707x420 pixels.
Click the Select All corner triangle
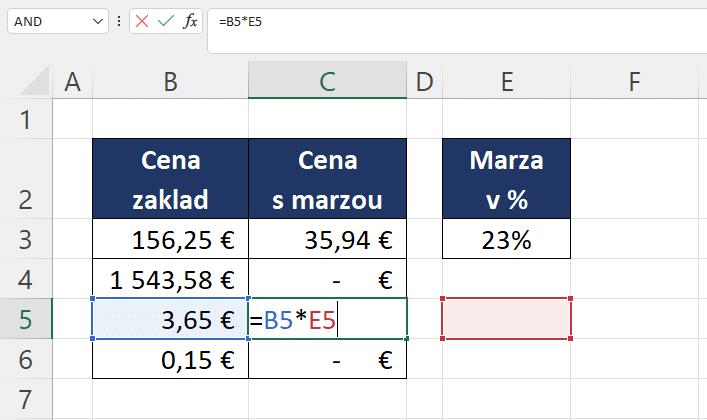pyautogui.click(x=34, y=81)
